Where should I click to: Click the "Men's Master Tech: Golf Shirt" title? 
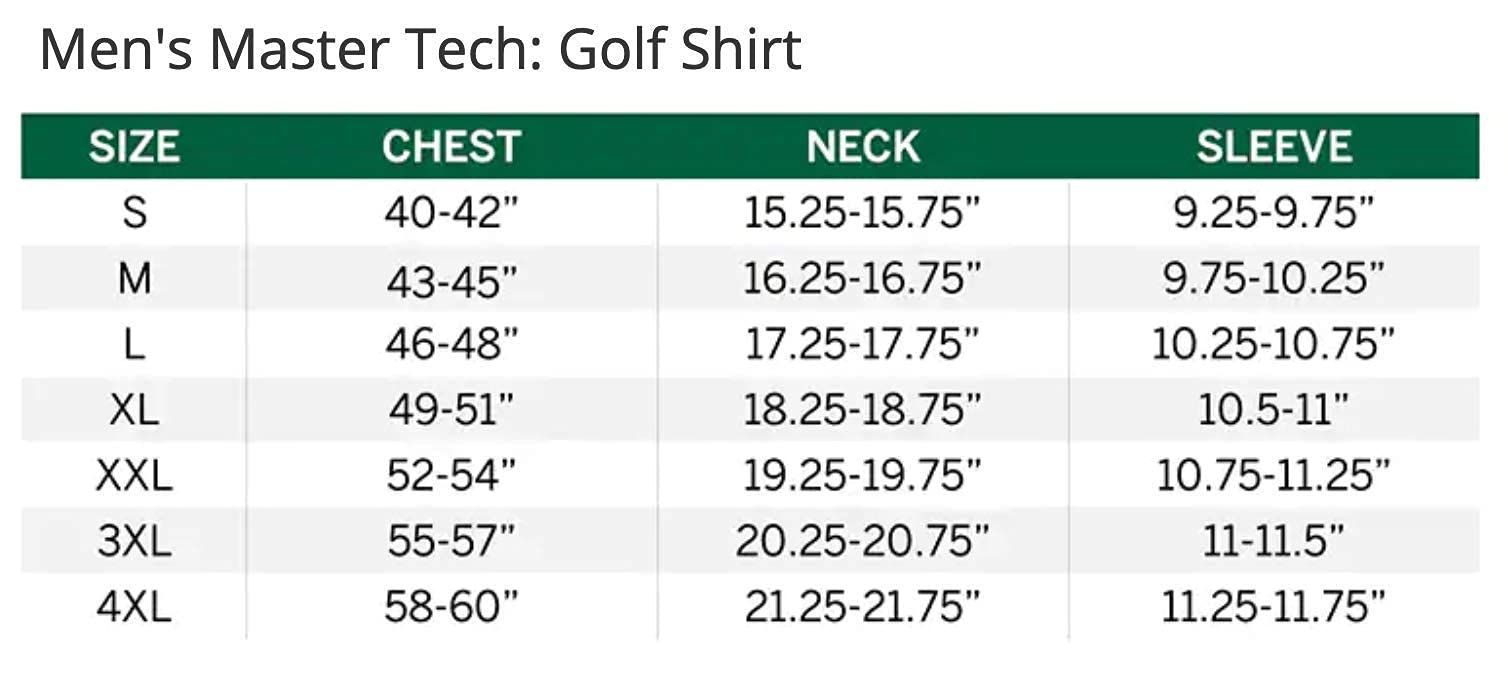coord(420,50)
